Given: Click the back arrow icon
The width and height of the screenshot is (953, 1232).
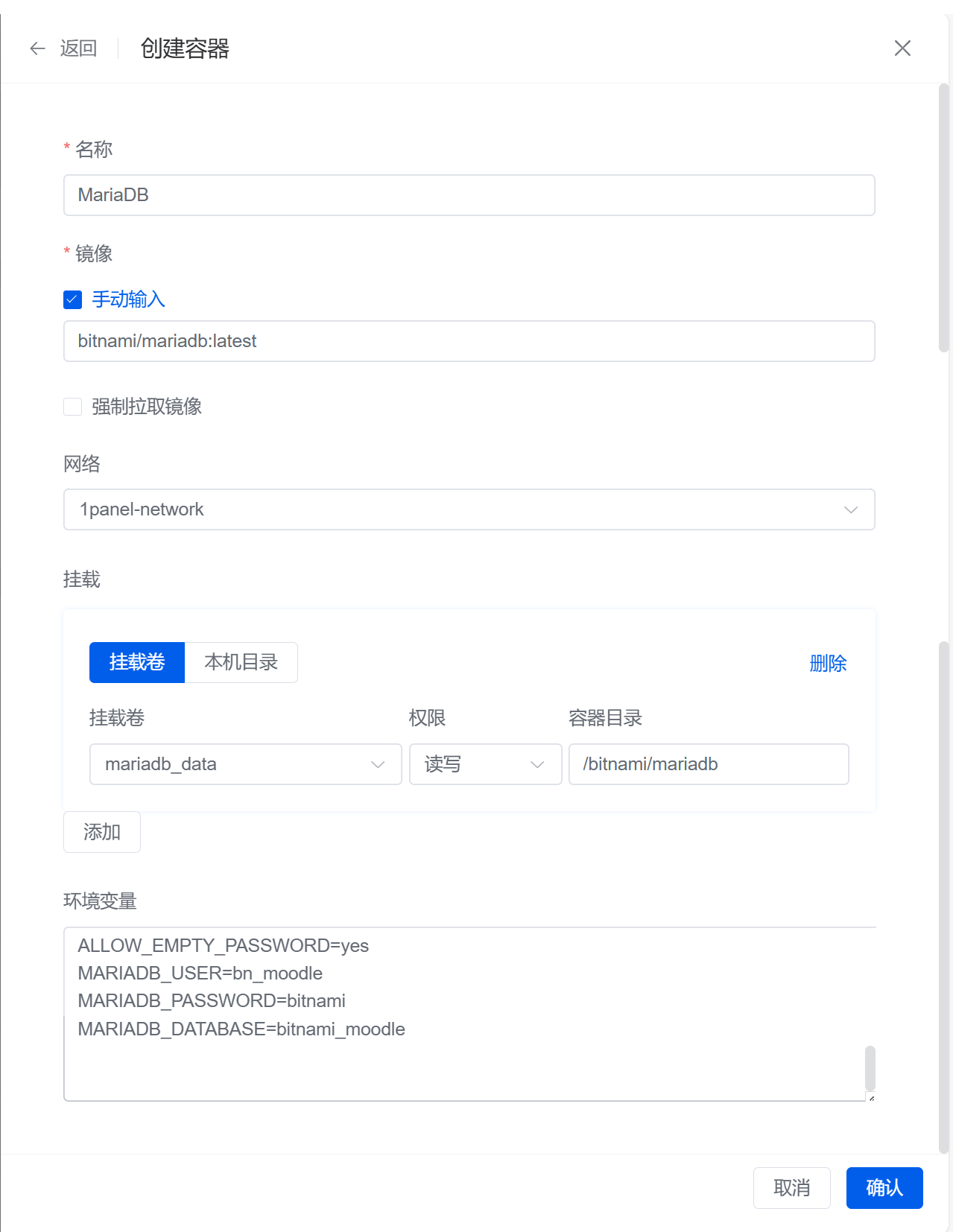Looking at the screenshot, I should pos(37,48).
